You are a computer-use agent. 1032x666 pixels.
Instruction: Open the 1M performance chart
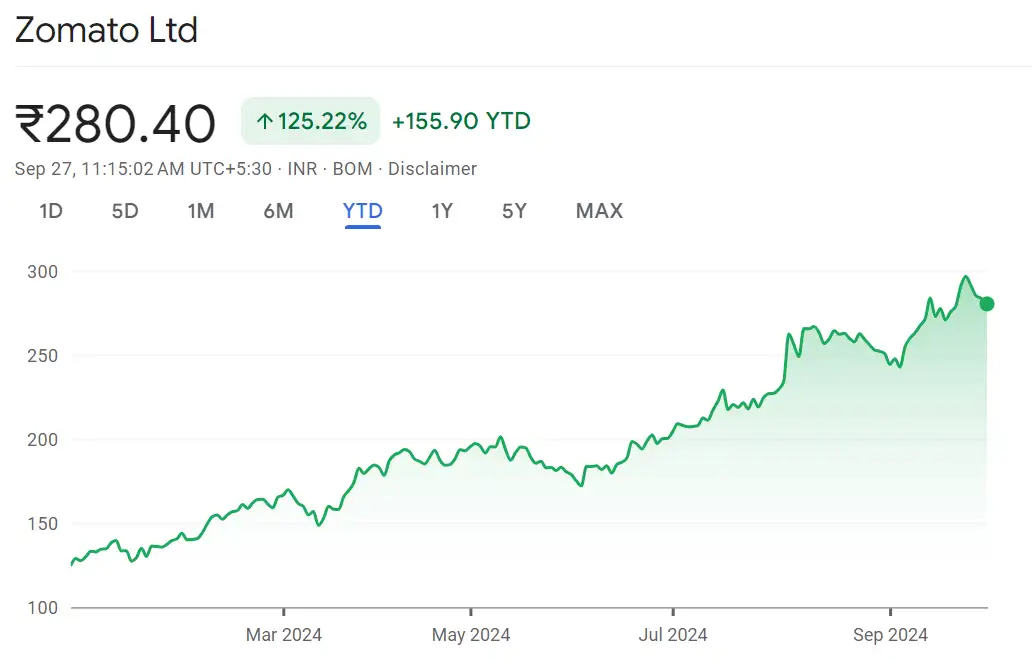point(200,211)
